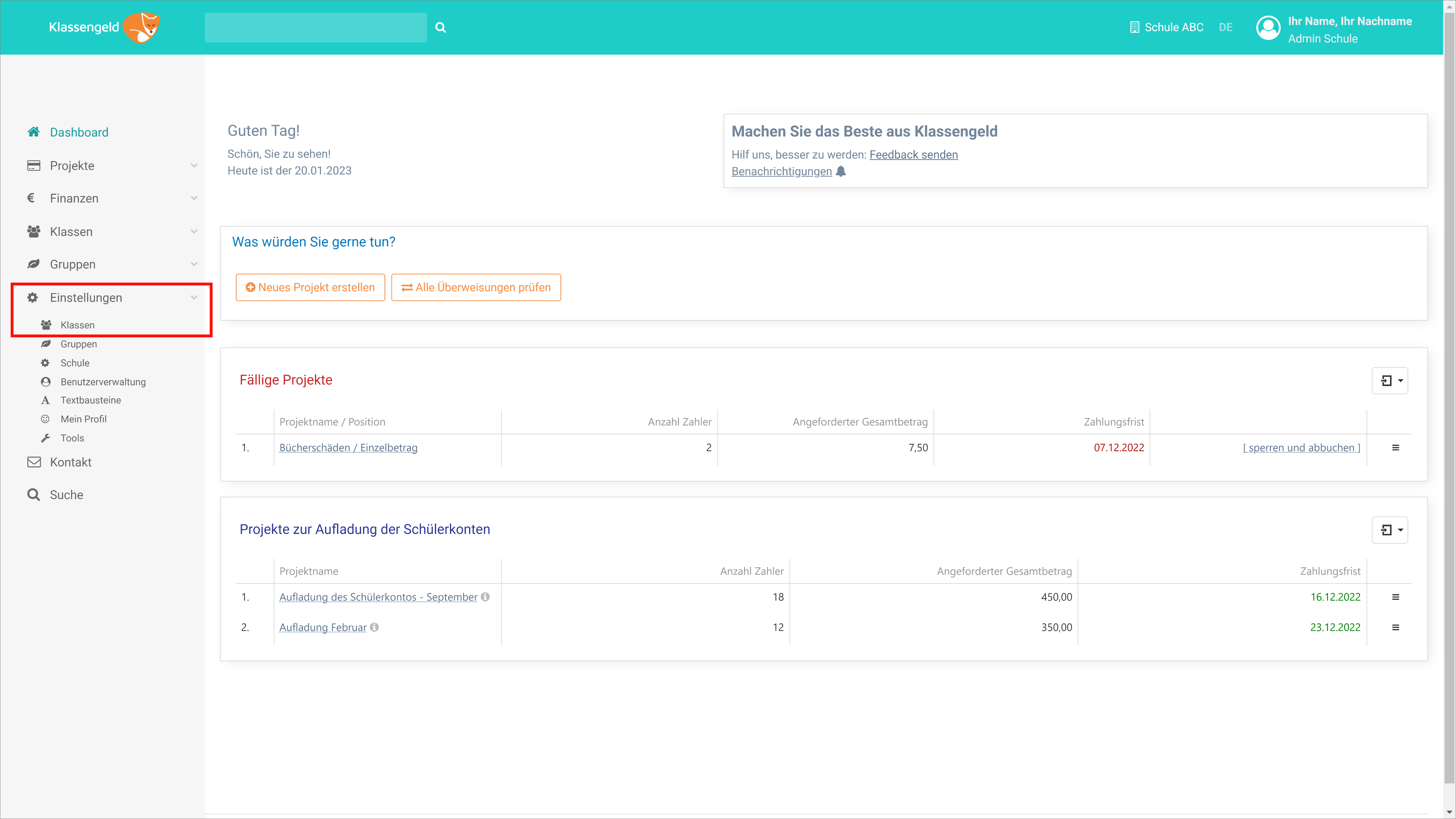Click Neues Projekt erstellen button
The height and width of the screenshot is (819, 1456).
point(310,287)
